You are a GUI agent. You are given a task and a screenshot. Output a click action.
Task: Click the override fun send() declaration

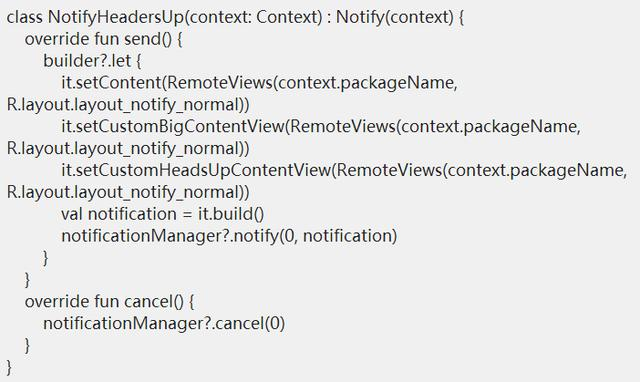pos(99,39)
